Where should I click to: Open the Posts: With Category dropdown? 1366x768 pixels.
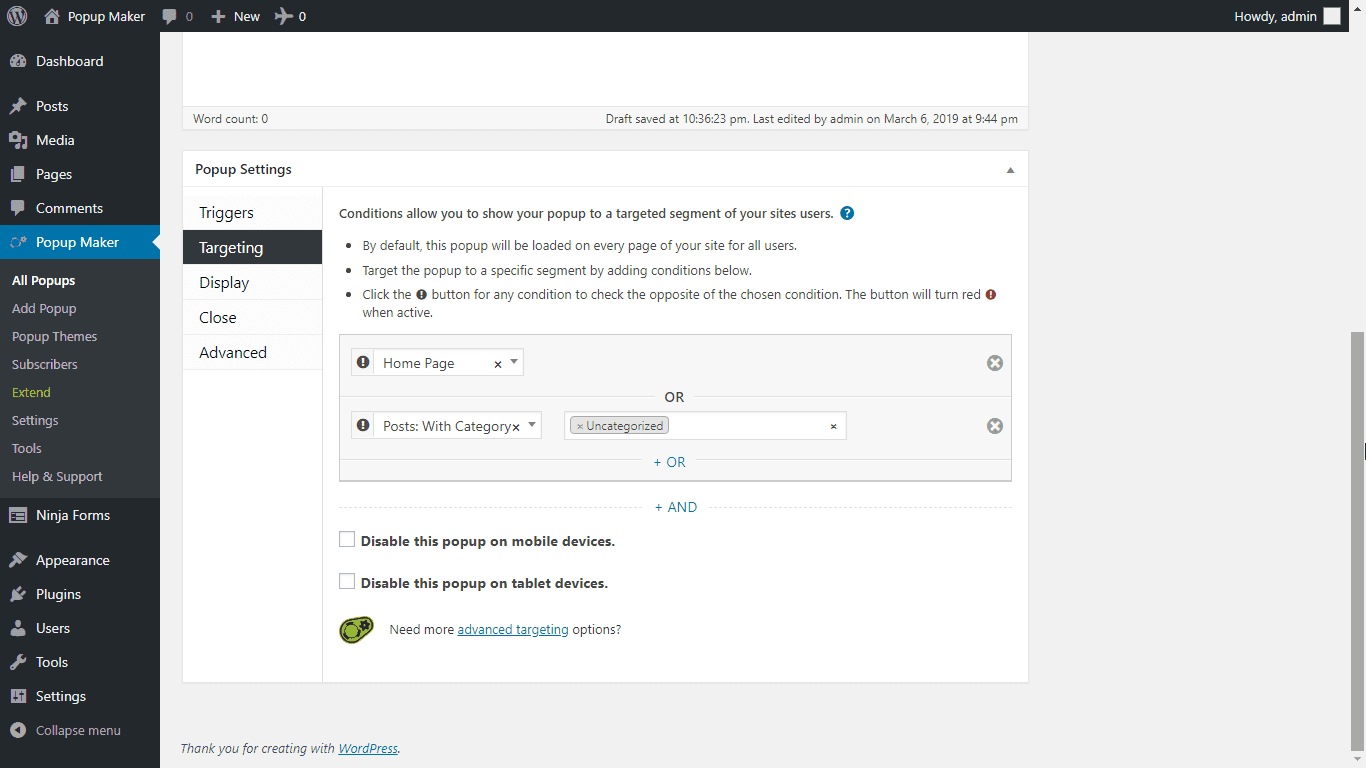tap(457, 426)
